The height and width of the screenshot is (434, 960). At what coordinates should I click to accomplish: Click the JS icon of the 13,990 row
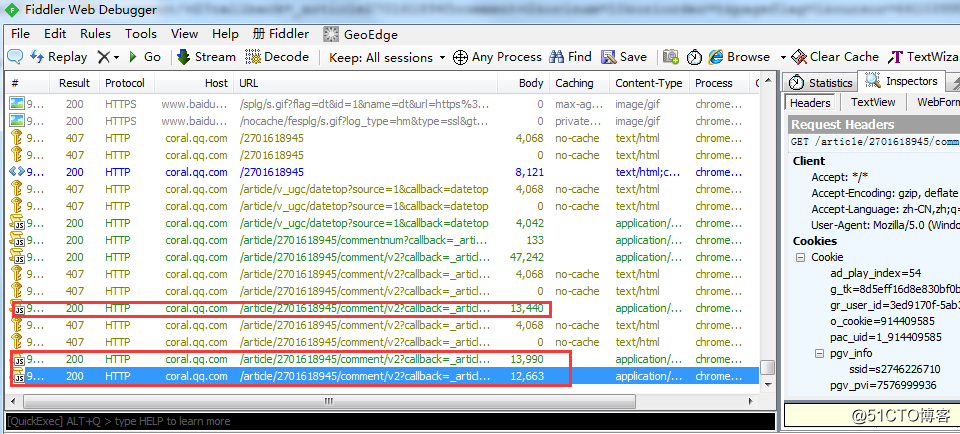17,359
